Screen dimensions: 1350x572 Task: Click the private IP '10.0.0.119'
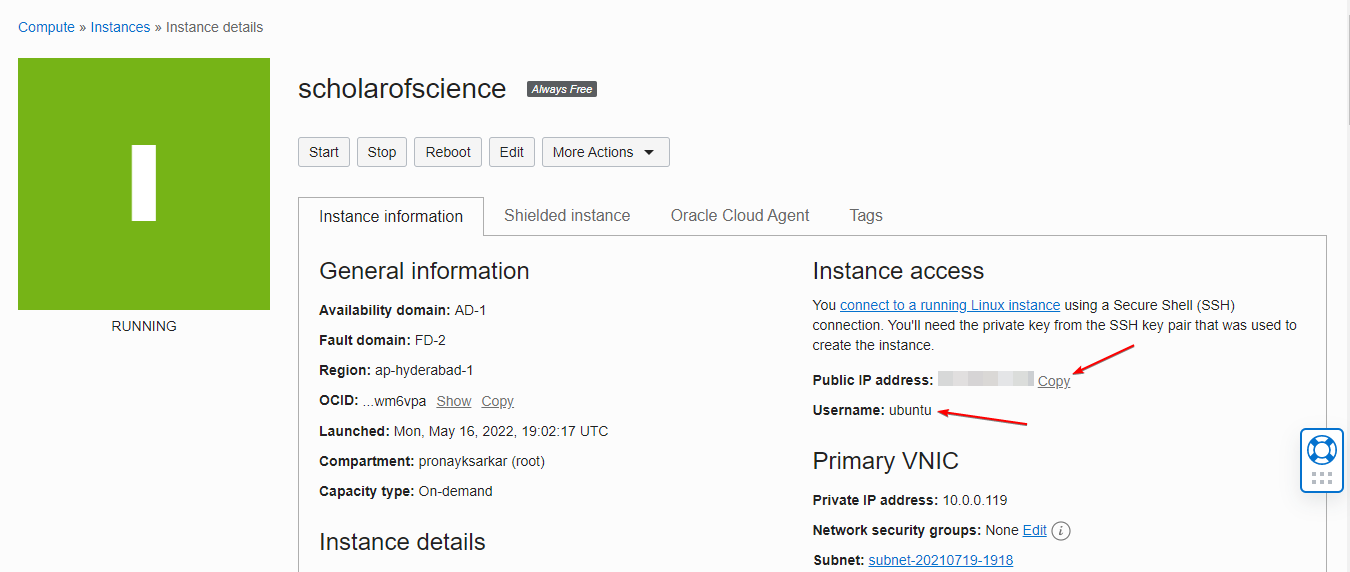pos(976,500)
